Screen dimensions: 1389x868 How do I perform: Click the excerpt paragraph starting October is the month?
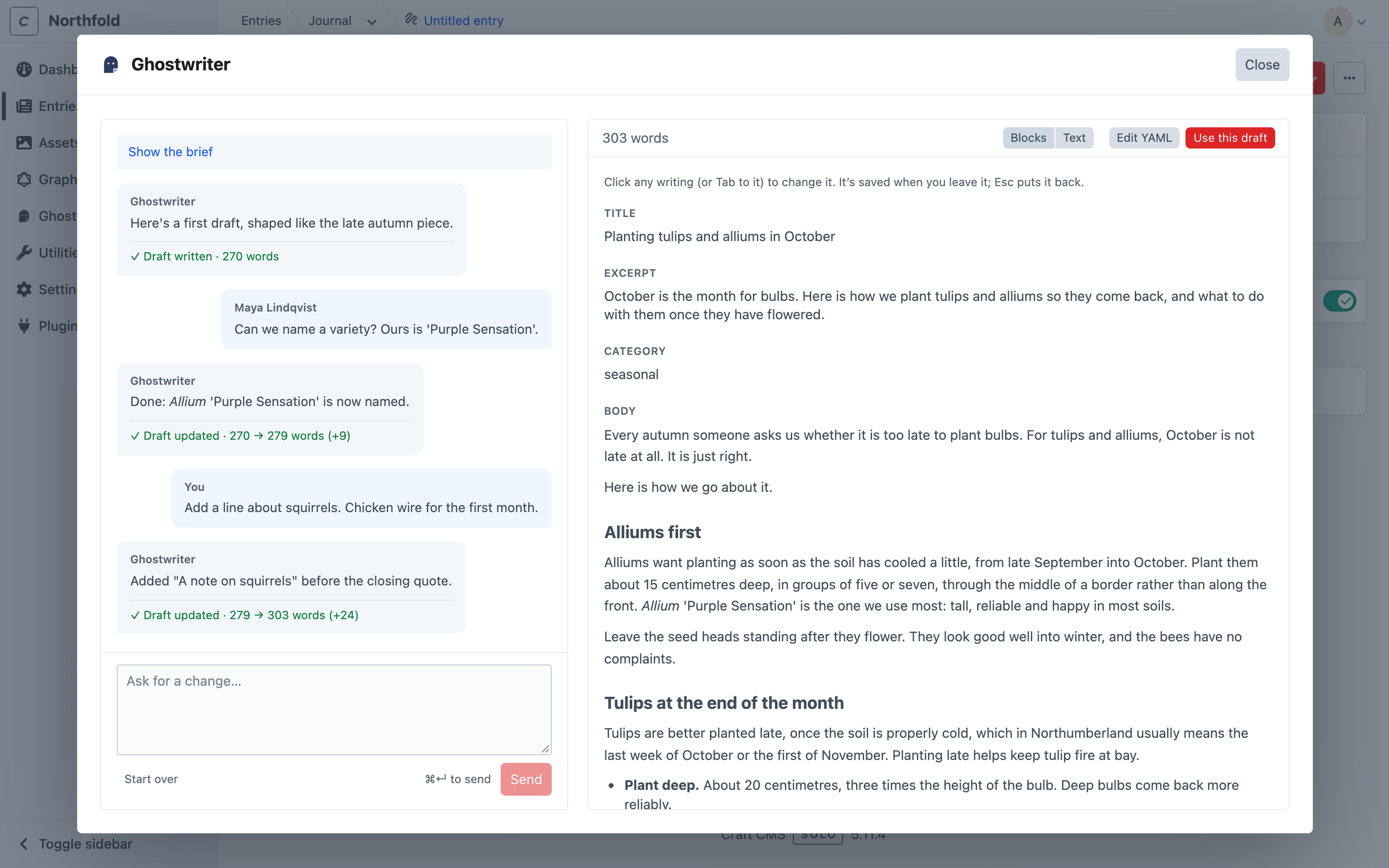point(934,305)
